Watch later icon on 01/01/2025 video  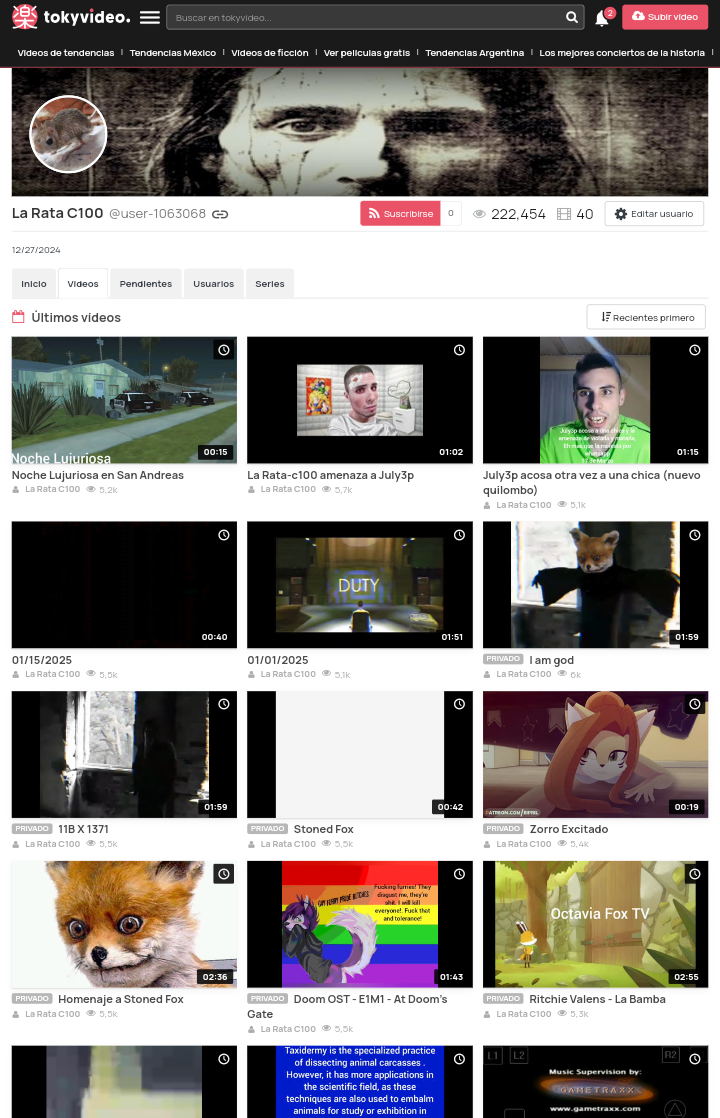pos(459,535)
